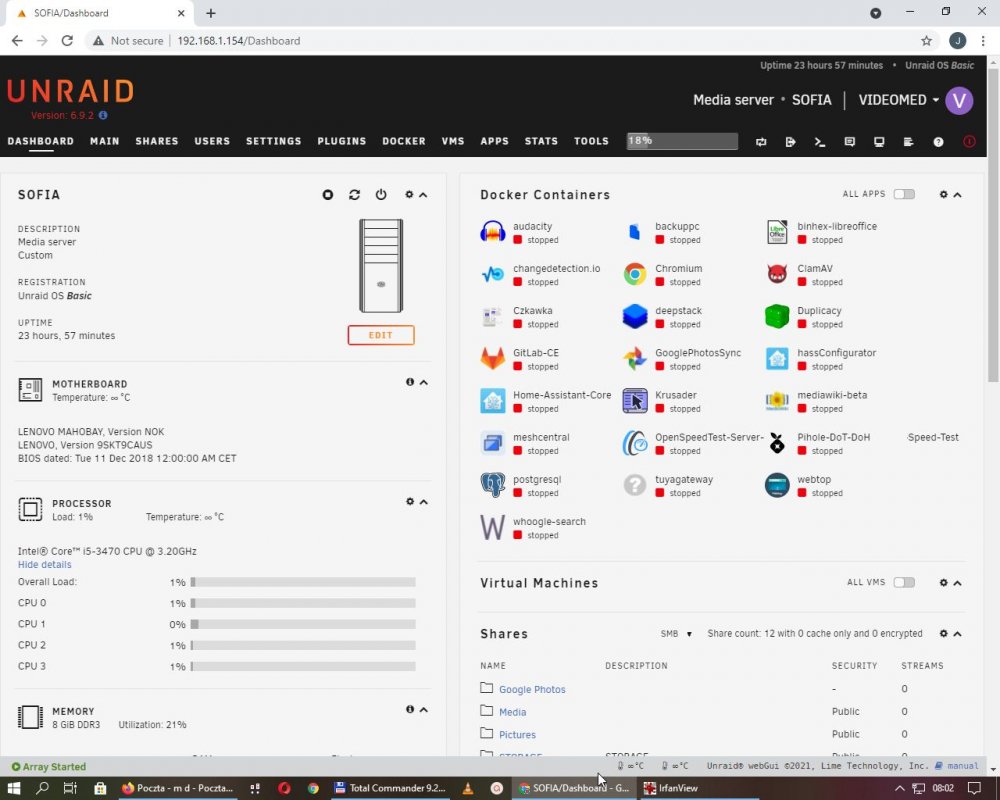Screen dimensions: 1000x800
Task: Click the whoogle-search W icon
Action: pos(492,528)
